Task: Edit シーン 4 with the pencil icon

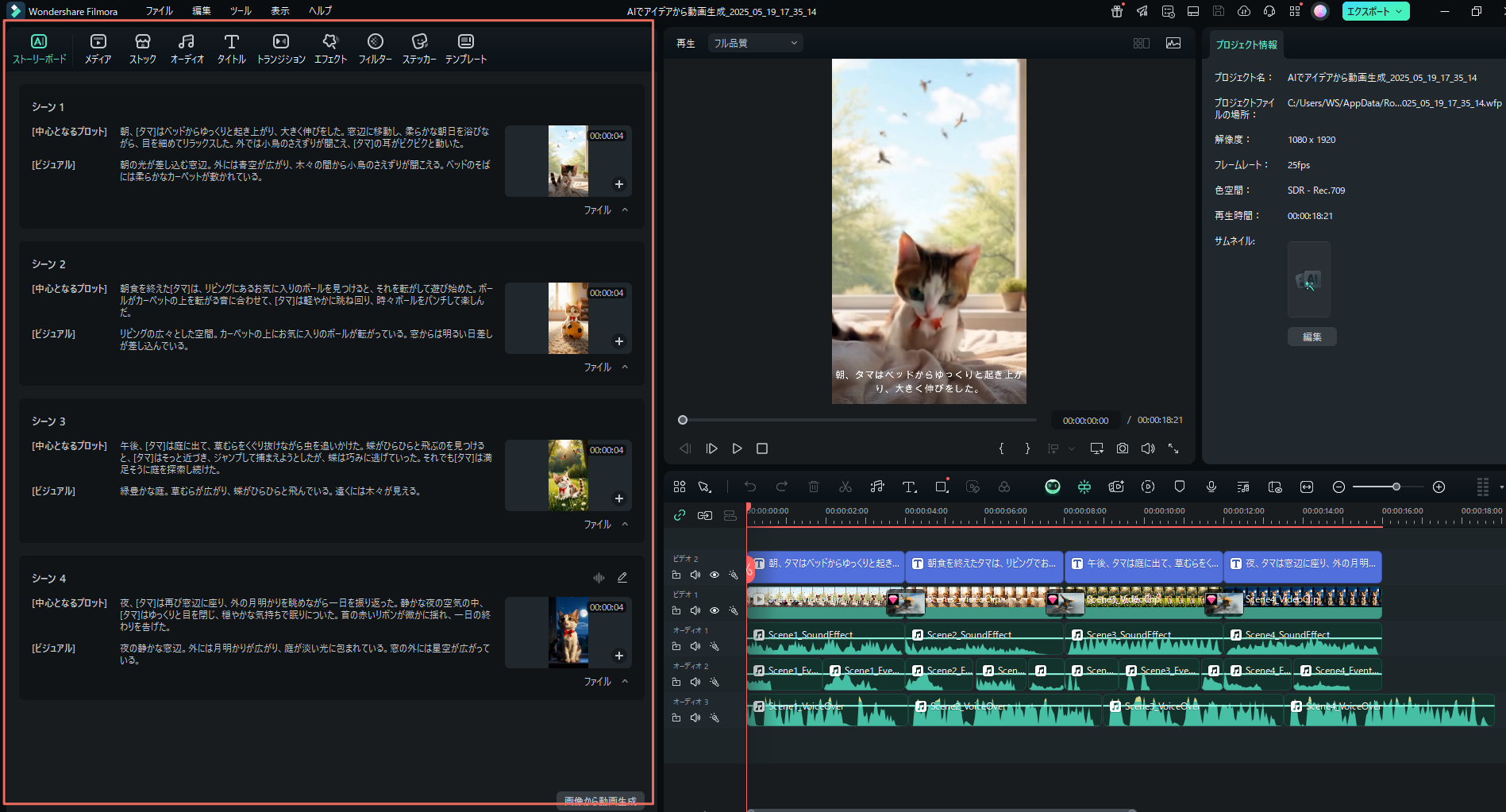Action: [x=622, y=578]
